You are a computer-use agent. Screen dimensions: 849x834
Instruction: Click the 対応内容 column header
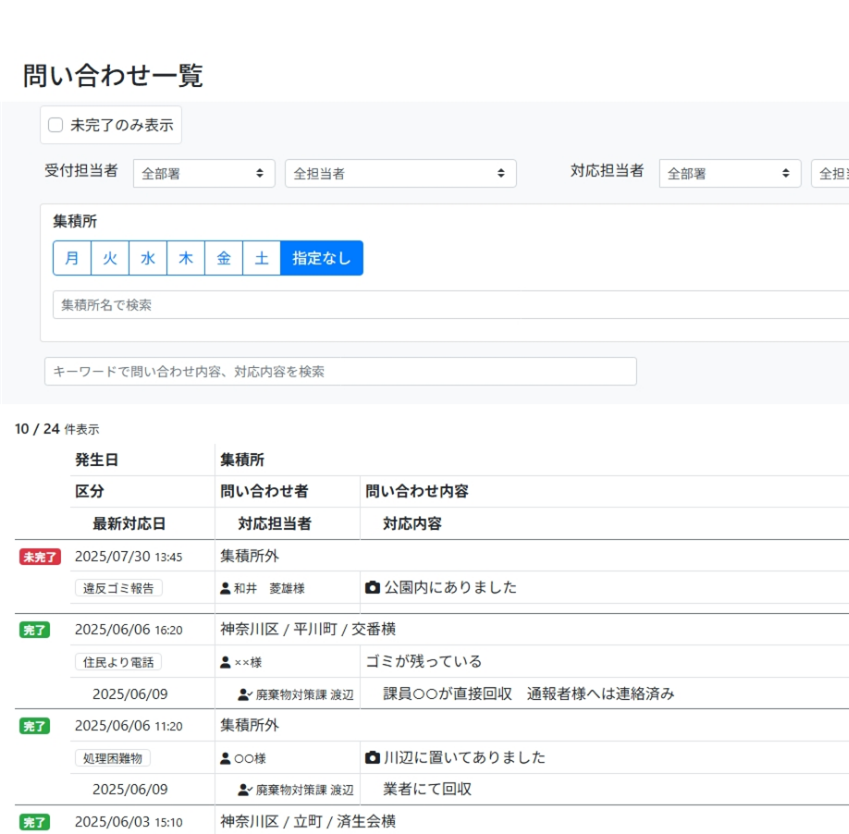pyautogui.click(x=412, y=524)
